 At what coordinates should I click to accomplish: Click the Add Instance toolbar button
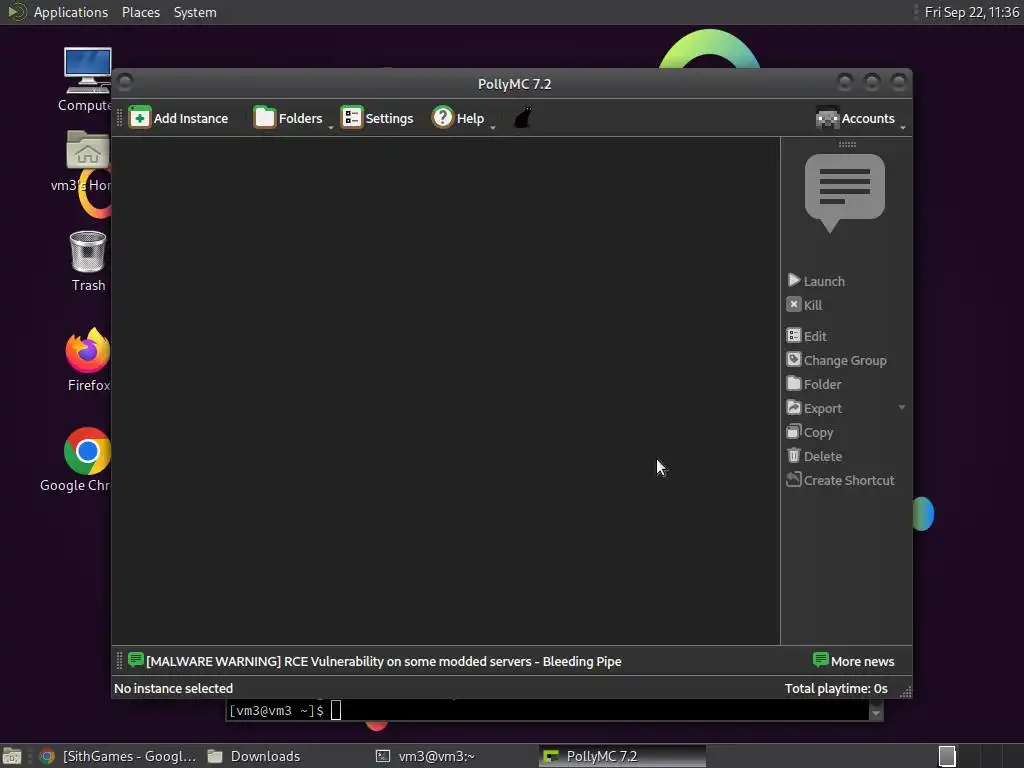tap(178, 118)
